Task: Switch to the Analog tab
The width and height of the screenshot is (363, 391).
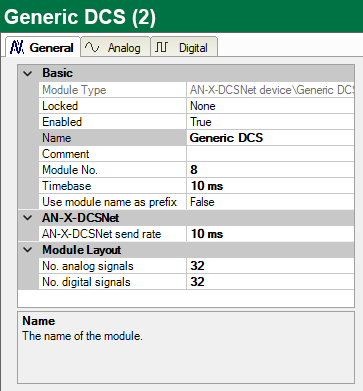Action: coord(115,47)
